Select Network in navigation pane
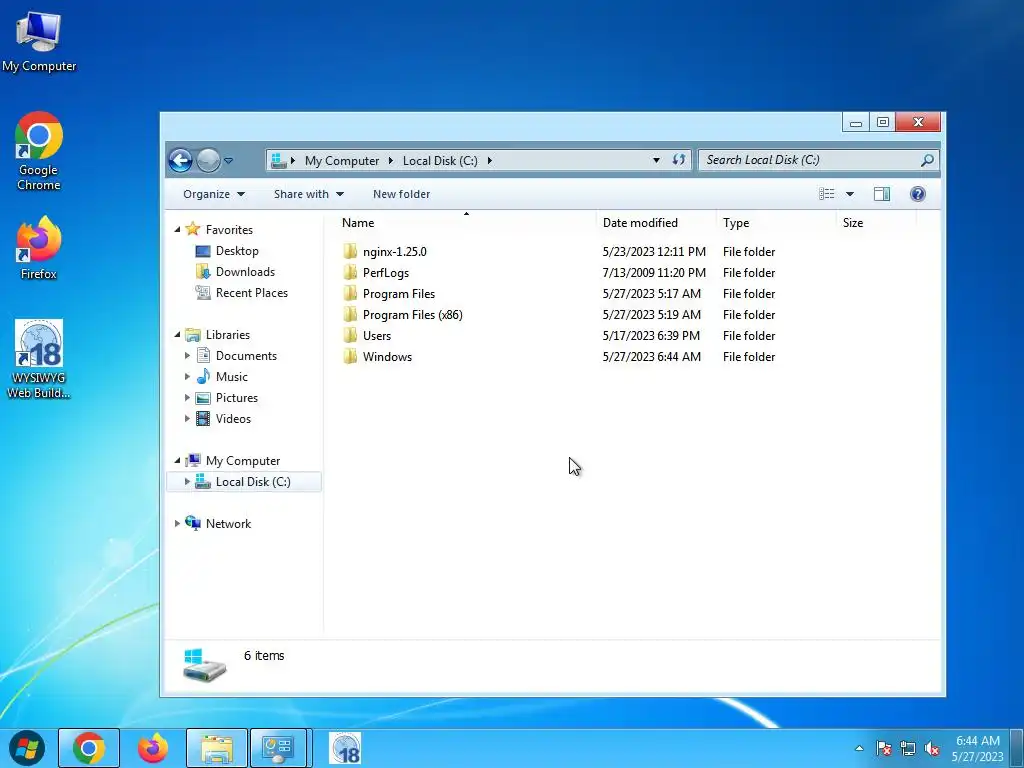1024x768 pixels. [x=228, y=524]
